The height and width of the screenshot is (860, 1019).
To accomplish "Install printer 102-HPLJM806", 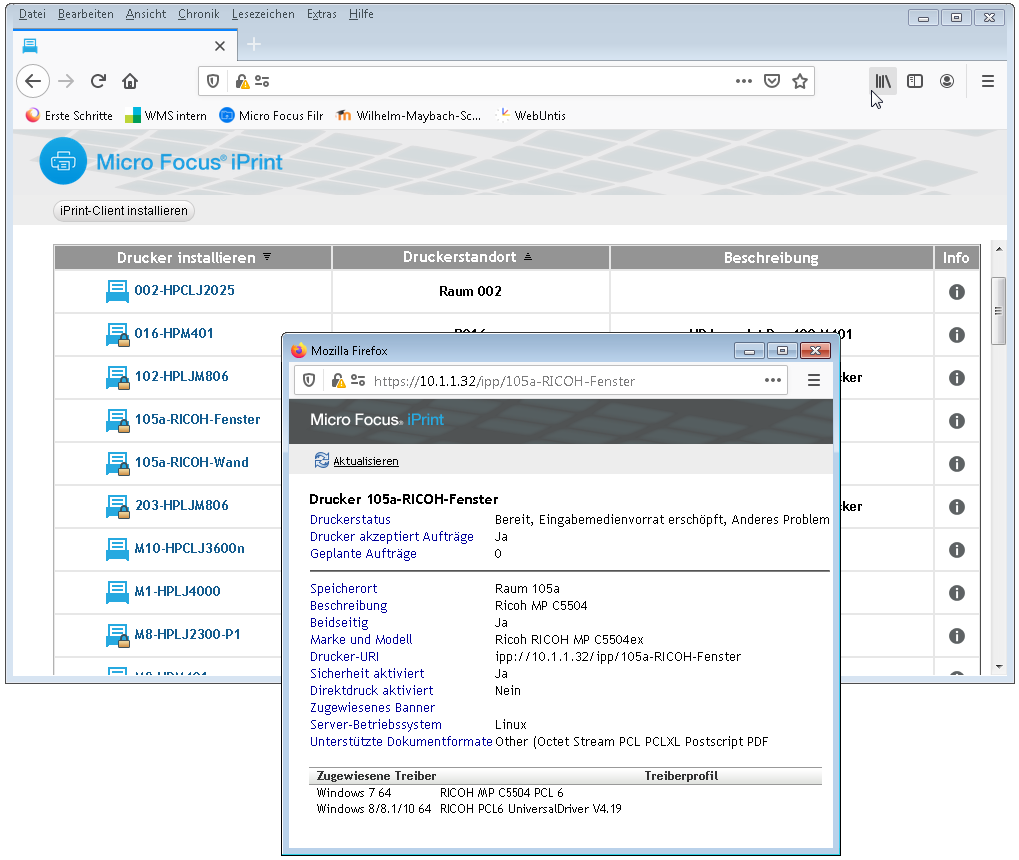I will 181,376.
